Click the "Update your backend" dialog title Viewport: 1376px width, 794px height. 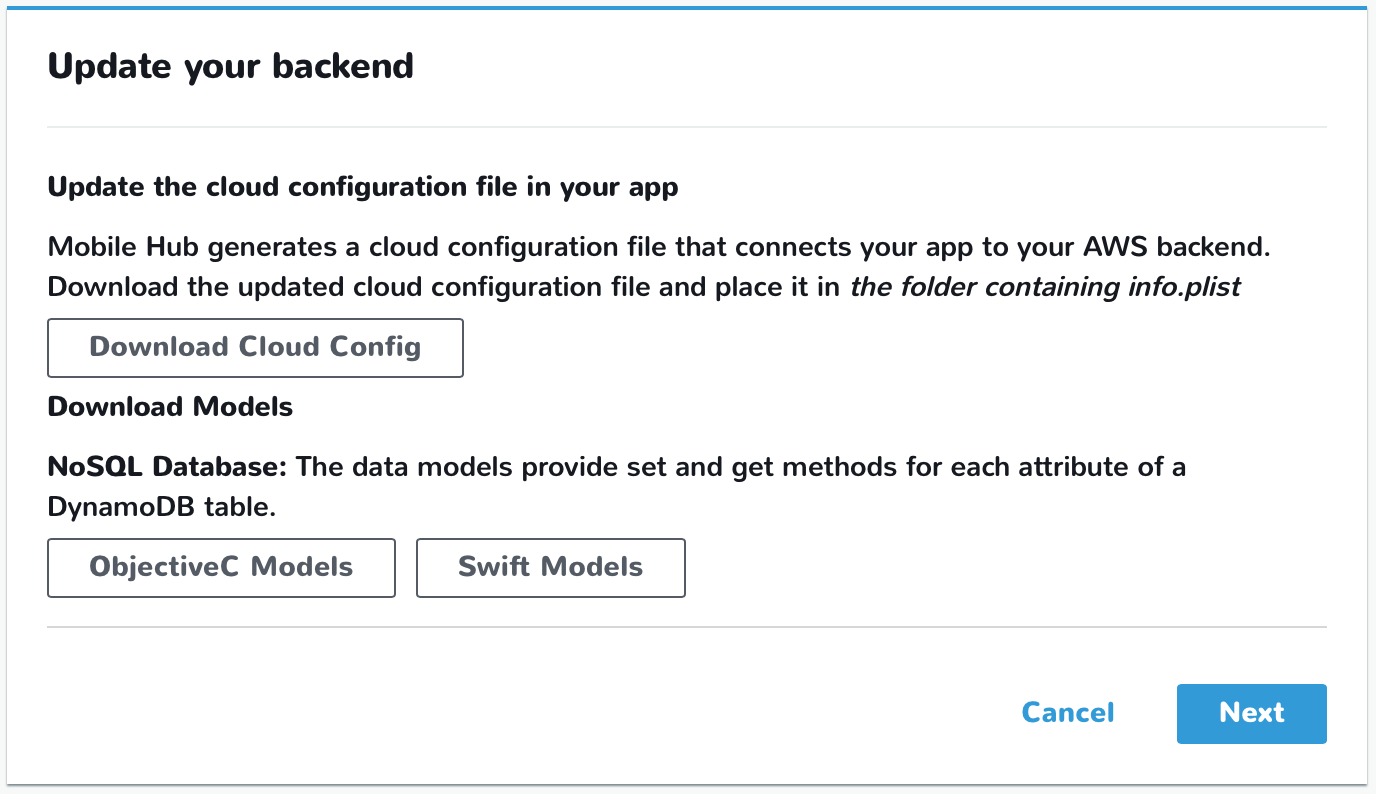click(x=230, y=67)
